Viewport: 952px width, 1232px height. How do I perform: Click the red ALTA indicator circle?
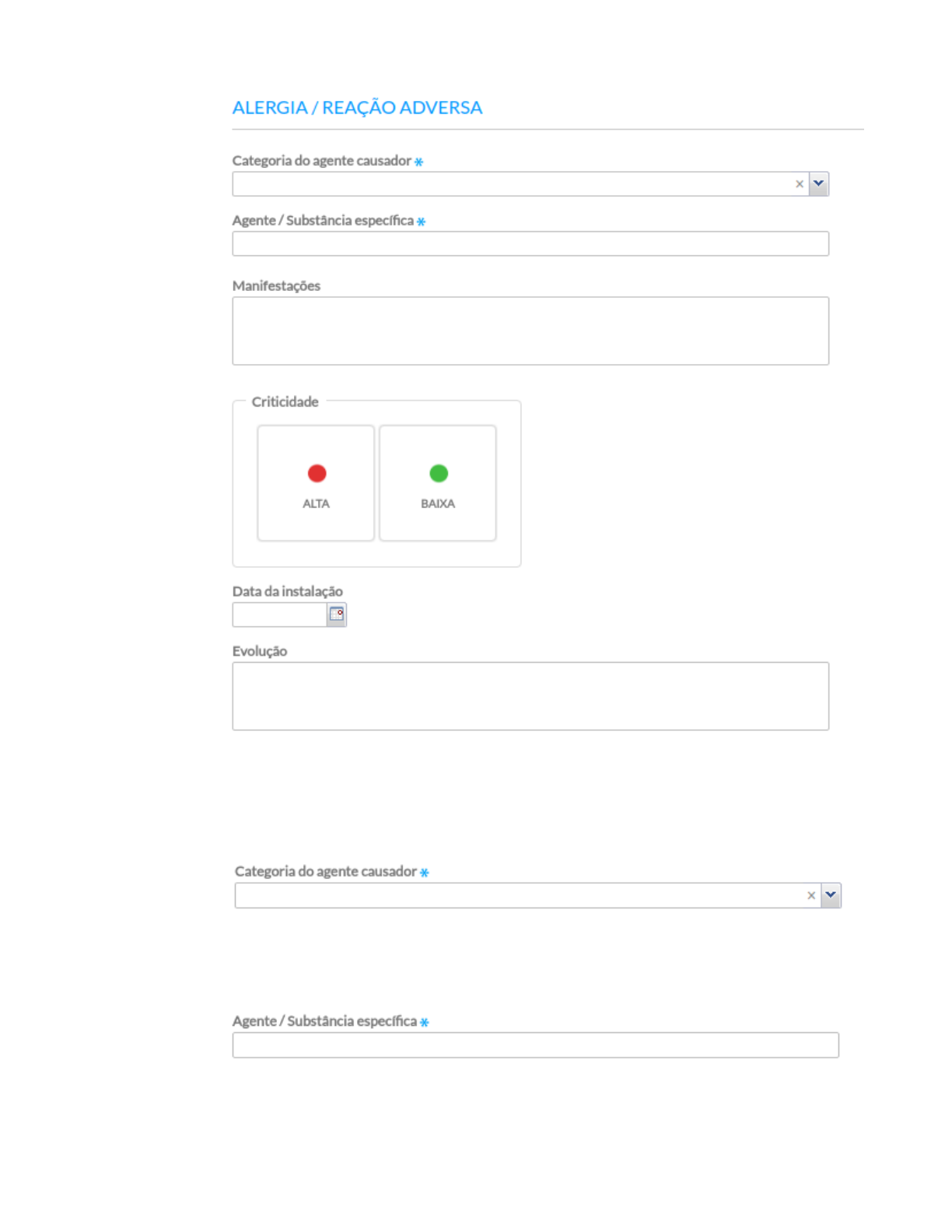[x=317, y=474]
